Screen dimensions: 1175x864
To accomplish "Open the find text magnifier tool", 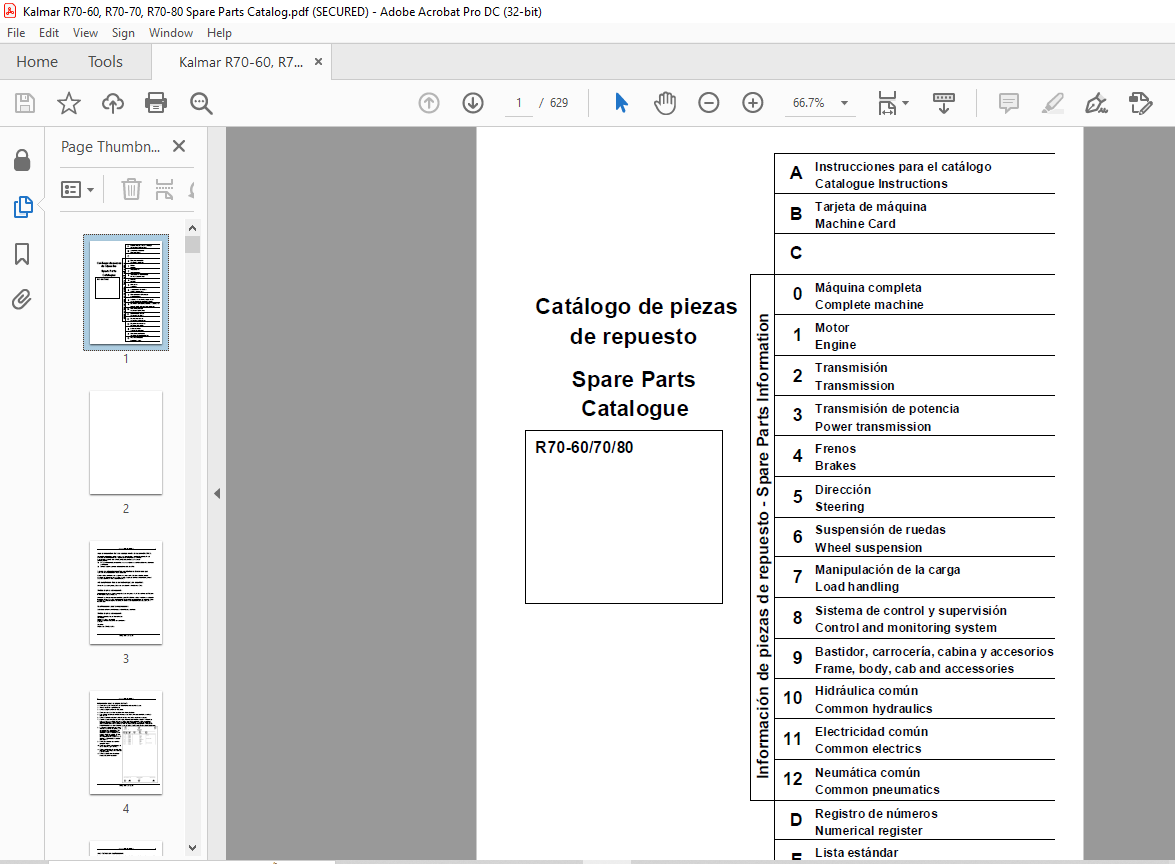I will coord(201,103).
